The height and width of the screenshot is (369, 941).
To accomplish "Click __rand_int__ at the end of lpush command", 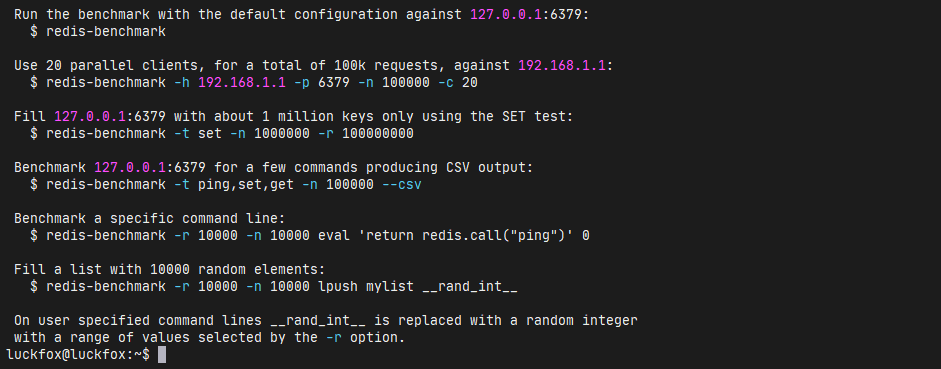I will pyautogui.click(x=470, y=287).
